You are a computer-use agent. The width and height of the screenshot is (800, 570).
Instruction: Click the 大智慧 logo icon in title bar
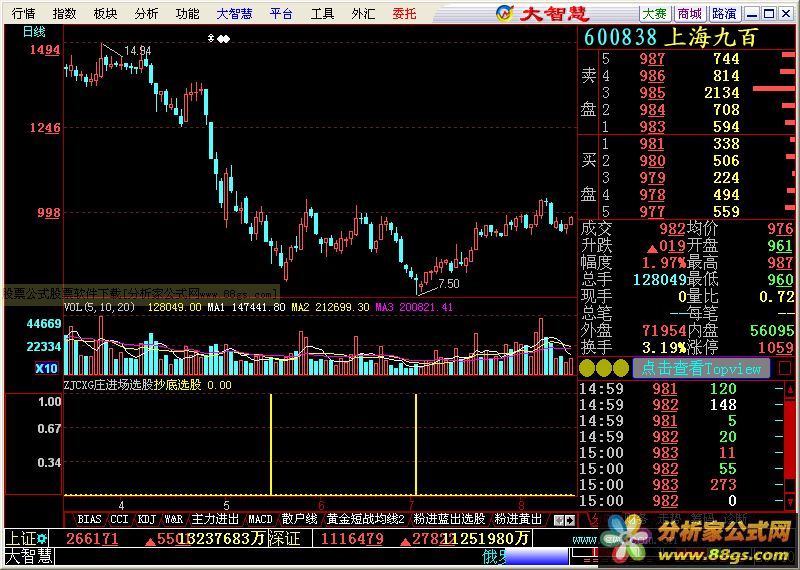coord(505,13)
